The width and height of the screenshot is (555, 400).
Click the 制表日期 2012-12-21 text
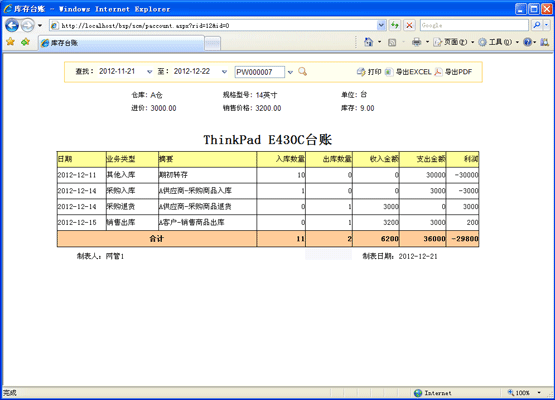tap(400, 256)
